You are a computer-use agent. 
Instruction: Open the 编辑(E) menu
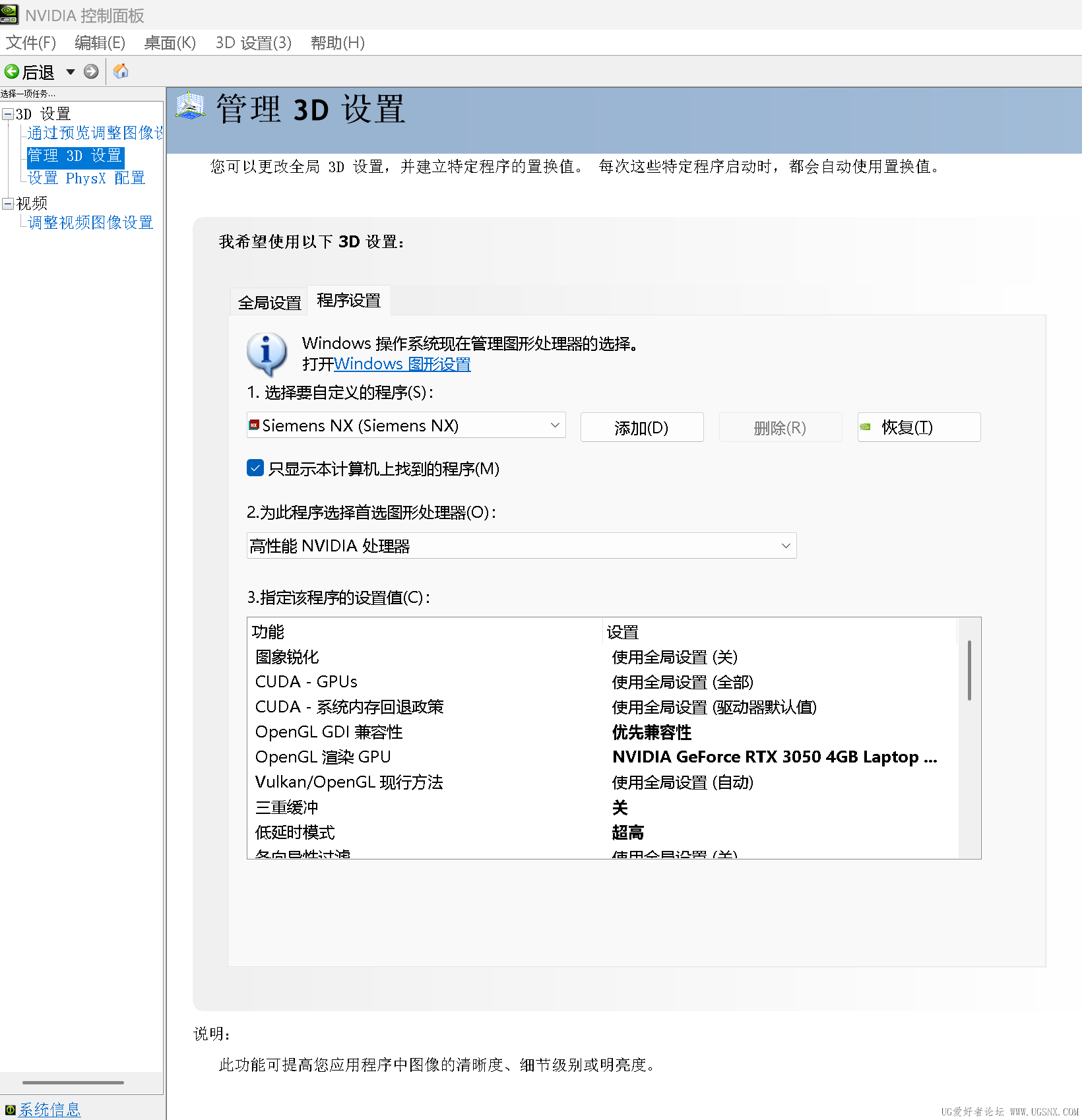pos(100,43)
